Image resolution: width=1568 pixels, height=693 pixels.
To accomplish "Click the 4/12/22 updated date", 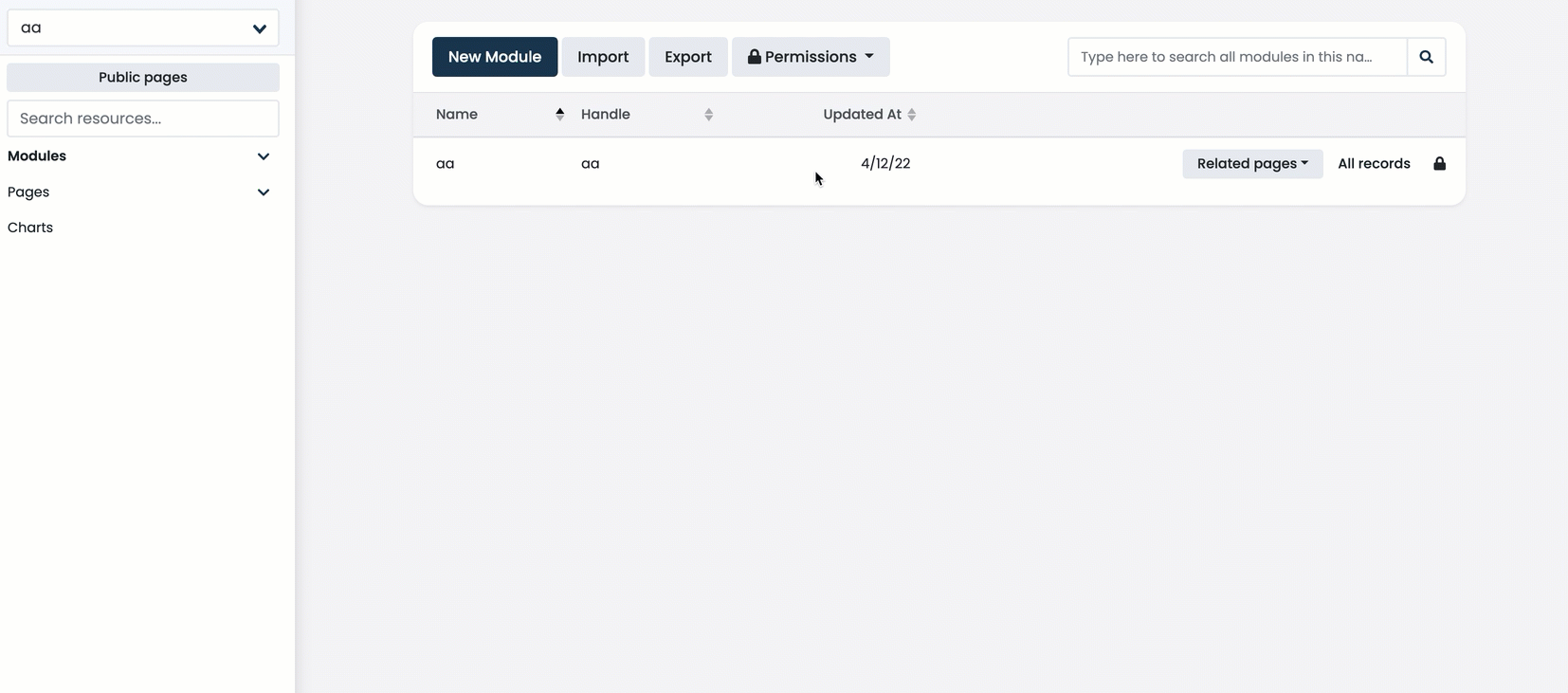I will point(885,163).
